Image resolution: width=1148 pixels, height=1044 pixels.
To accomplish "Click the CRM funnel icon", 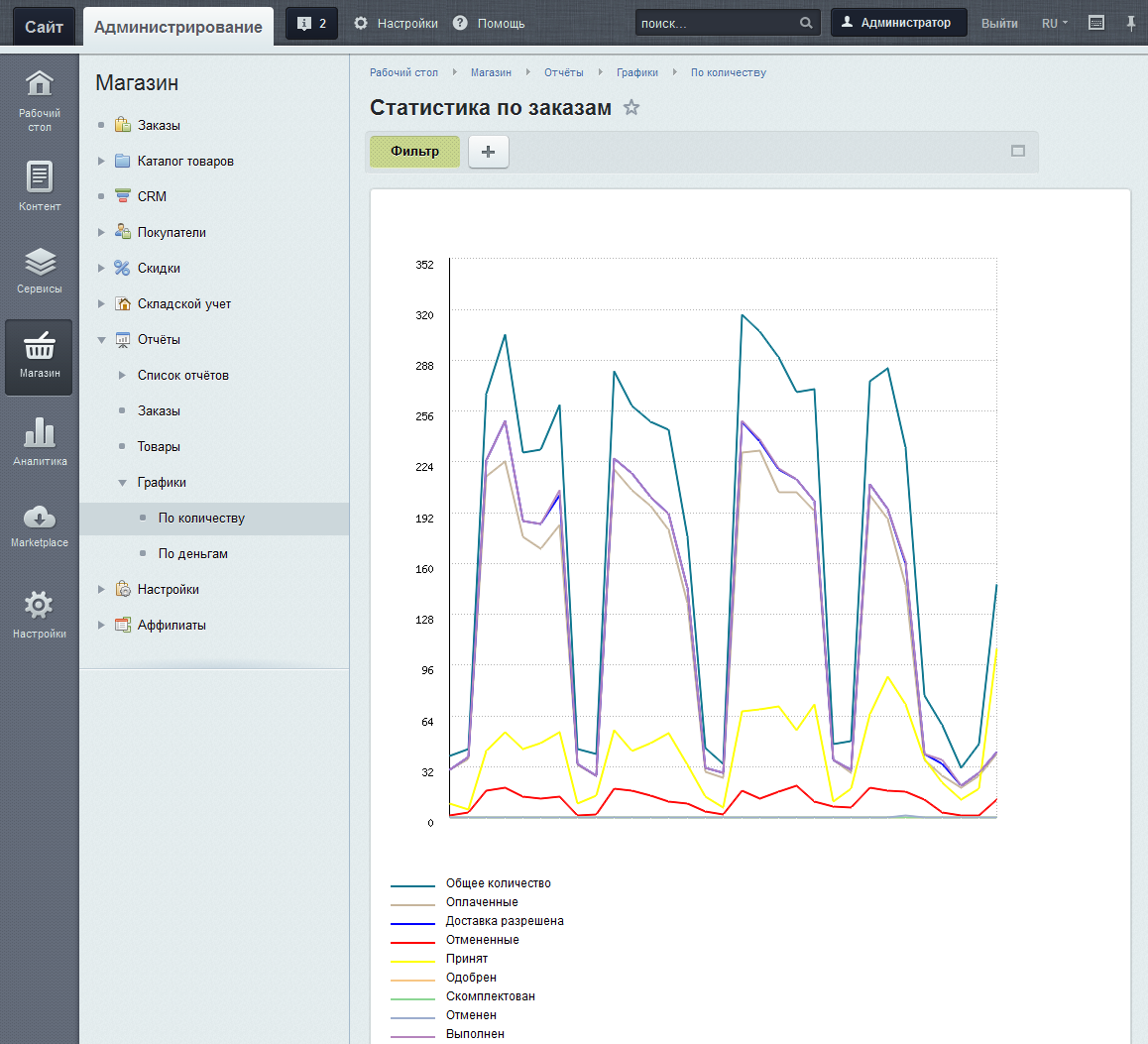I will coord(123,196).
